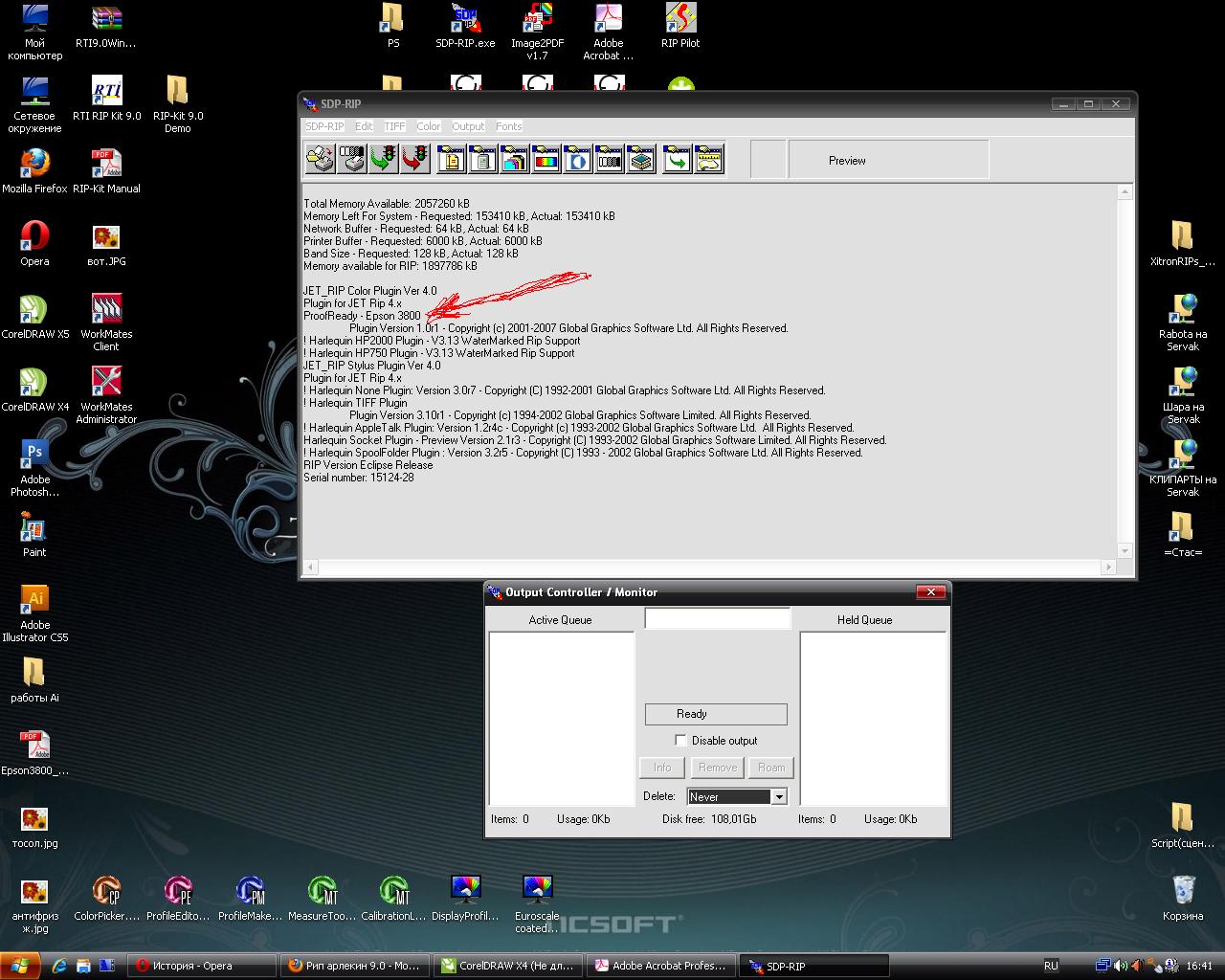The width and height of the screenshot is (1225, 980).
Task: Click the green traffic light Start Inputs icon
Action: click(x=384, y=159)
